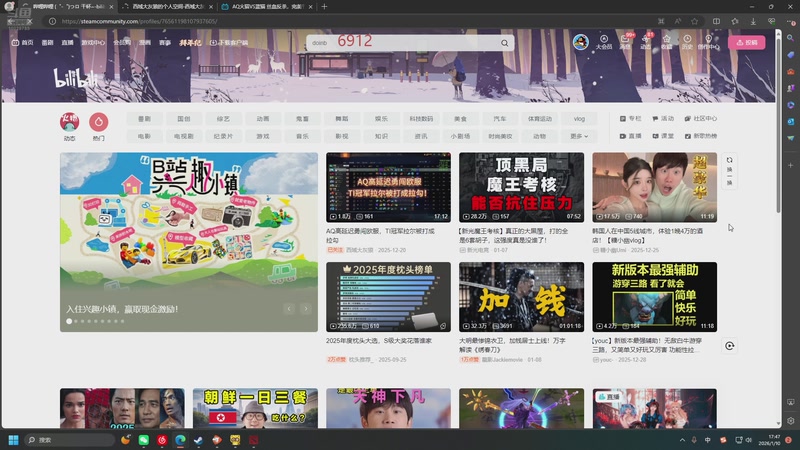The width and height of the screenshot is (800, 450).
Task: Click the 换一换 refresh recommendations button
Action: [x=730, y=171]
